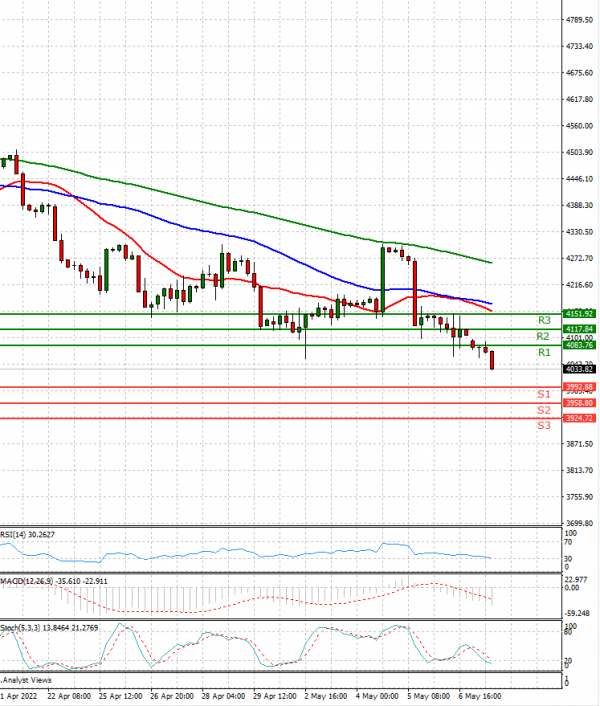Click the 4503.90 price axis value

click(x=579, y=153)
